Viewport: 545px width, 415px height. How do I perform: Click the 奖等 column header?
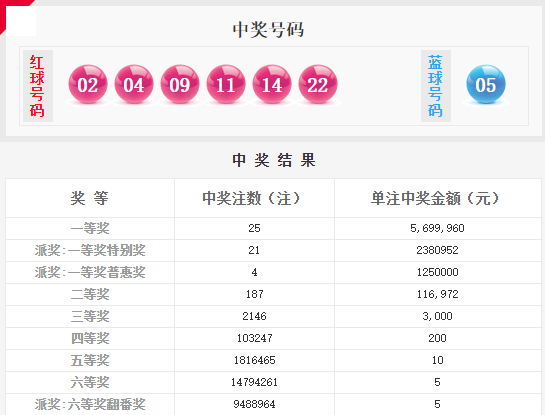point(90,198)
